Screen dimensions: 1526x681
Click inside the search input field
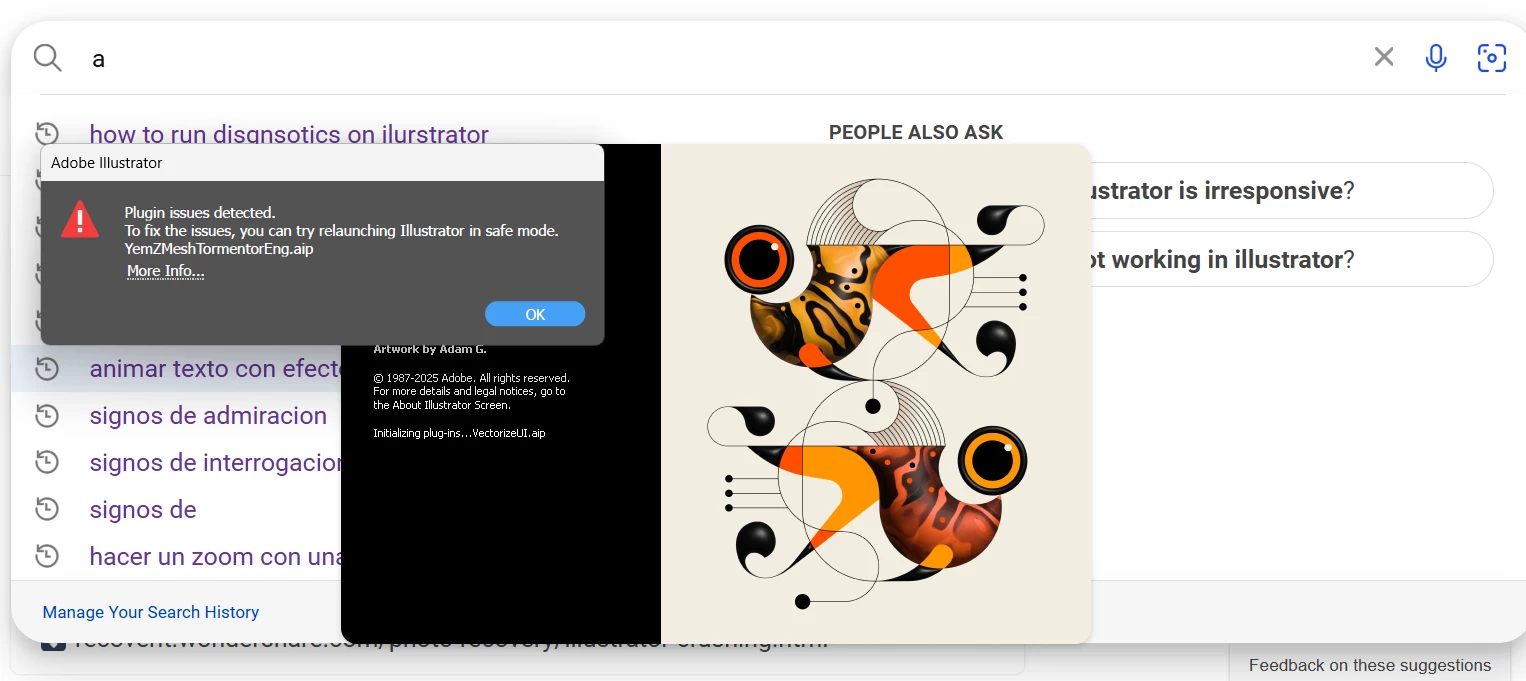click(720, 58)
